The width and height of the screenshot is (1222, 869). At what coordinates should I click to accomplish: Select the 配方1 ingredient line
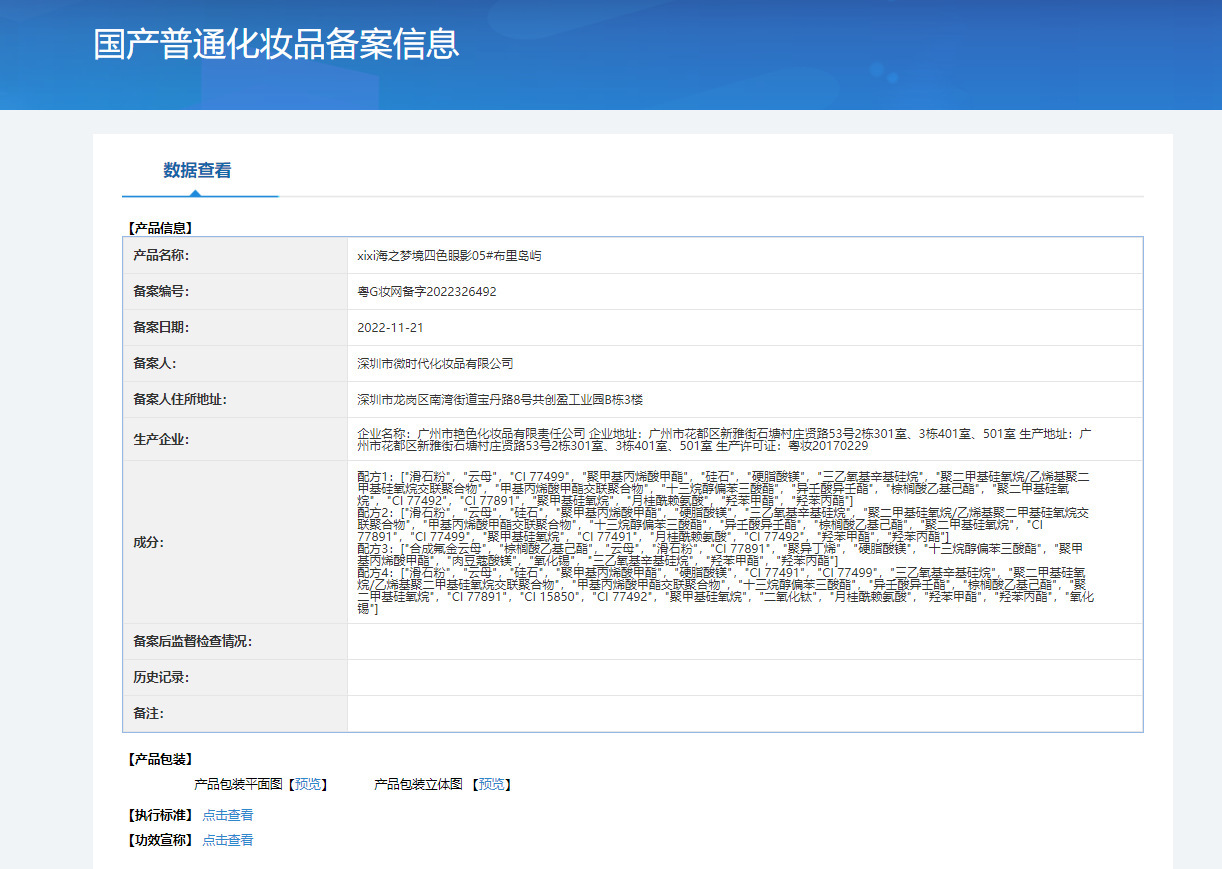(723, 487)
